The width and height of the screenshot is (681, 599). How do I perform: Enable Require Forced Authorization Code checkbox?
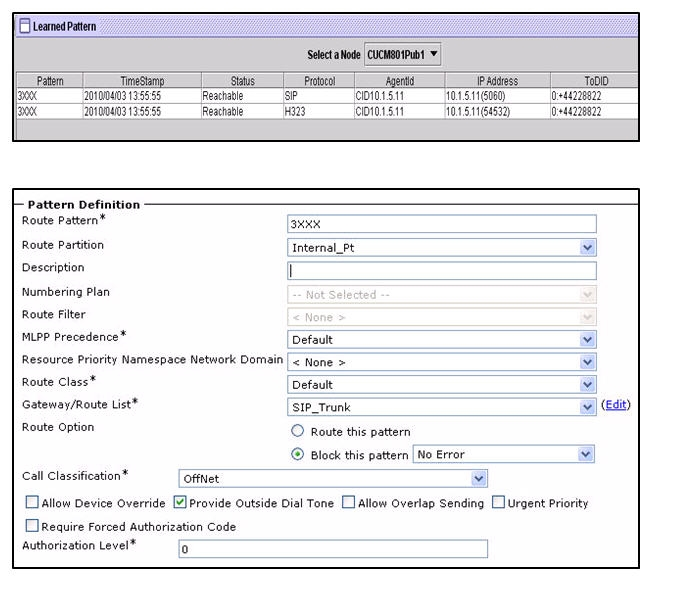click(32, 526)
